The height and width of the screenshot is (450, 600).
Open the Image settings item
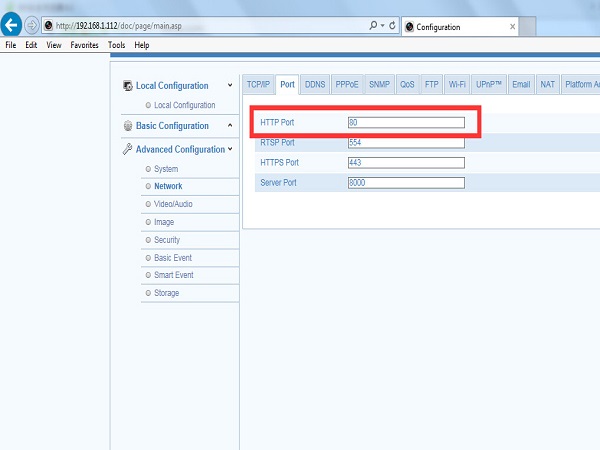pyautogui.click(x=164, y=222)
